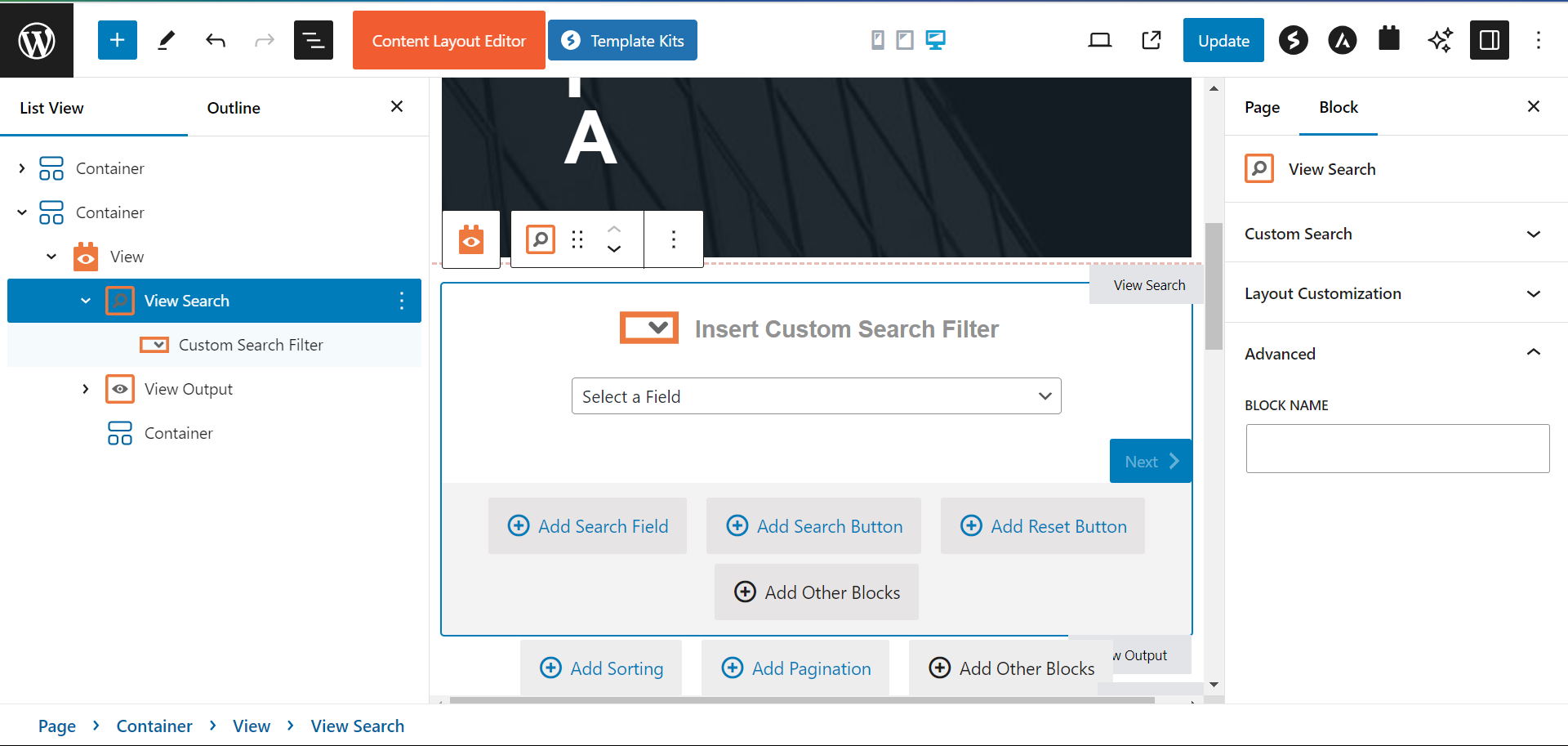Switch to the Page tab
The image size is (1568, 746).
[1262, 108]
